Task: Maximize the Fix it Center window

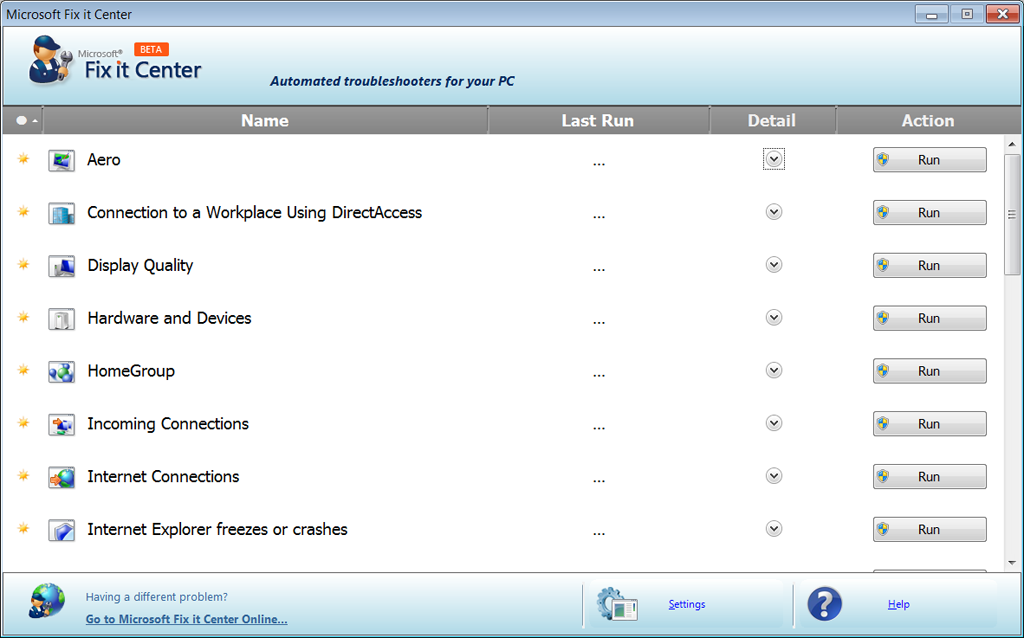Action: pos(967,14)
